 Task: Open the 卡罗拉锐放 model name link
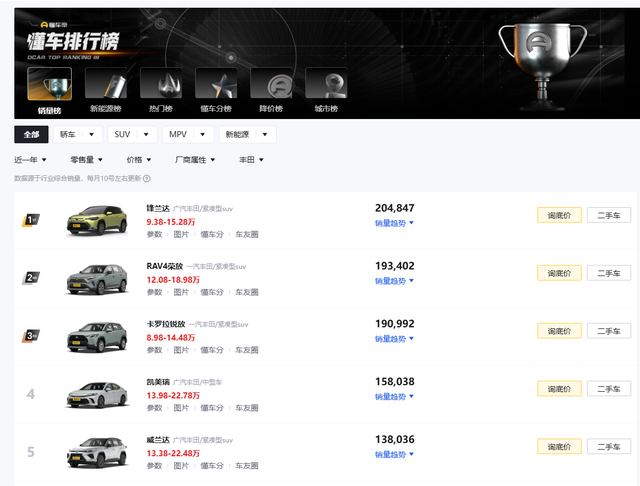click(x=166, y=324)
